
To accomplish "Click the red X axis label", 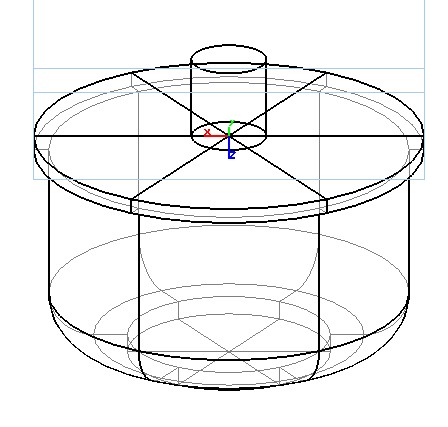I will (x=207, y=132).
